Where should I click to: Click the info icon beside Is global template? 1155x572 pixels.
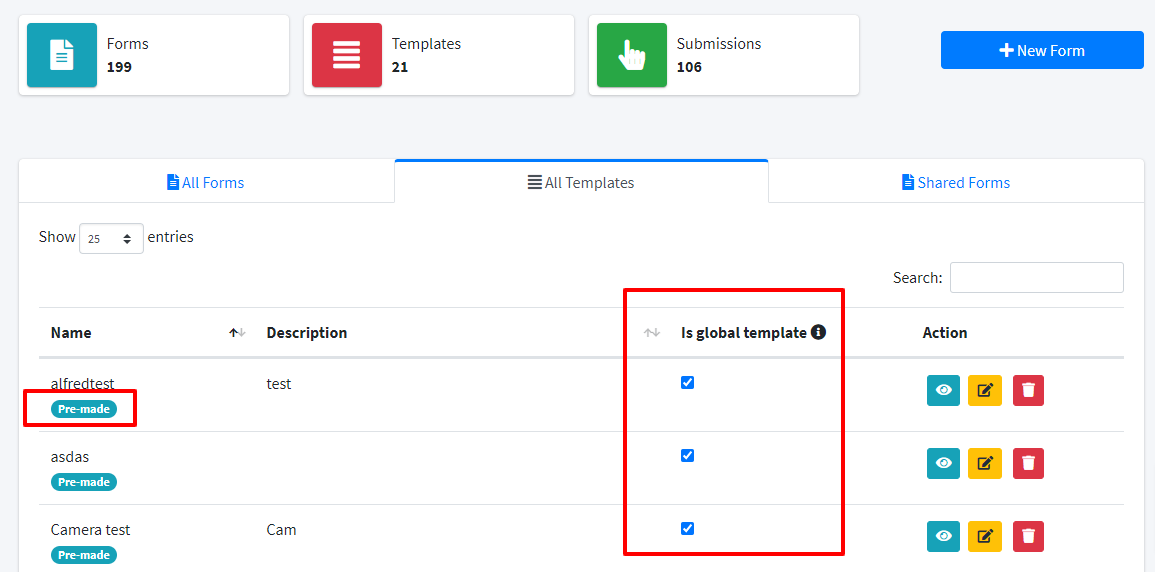[818, 332]
